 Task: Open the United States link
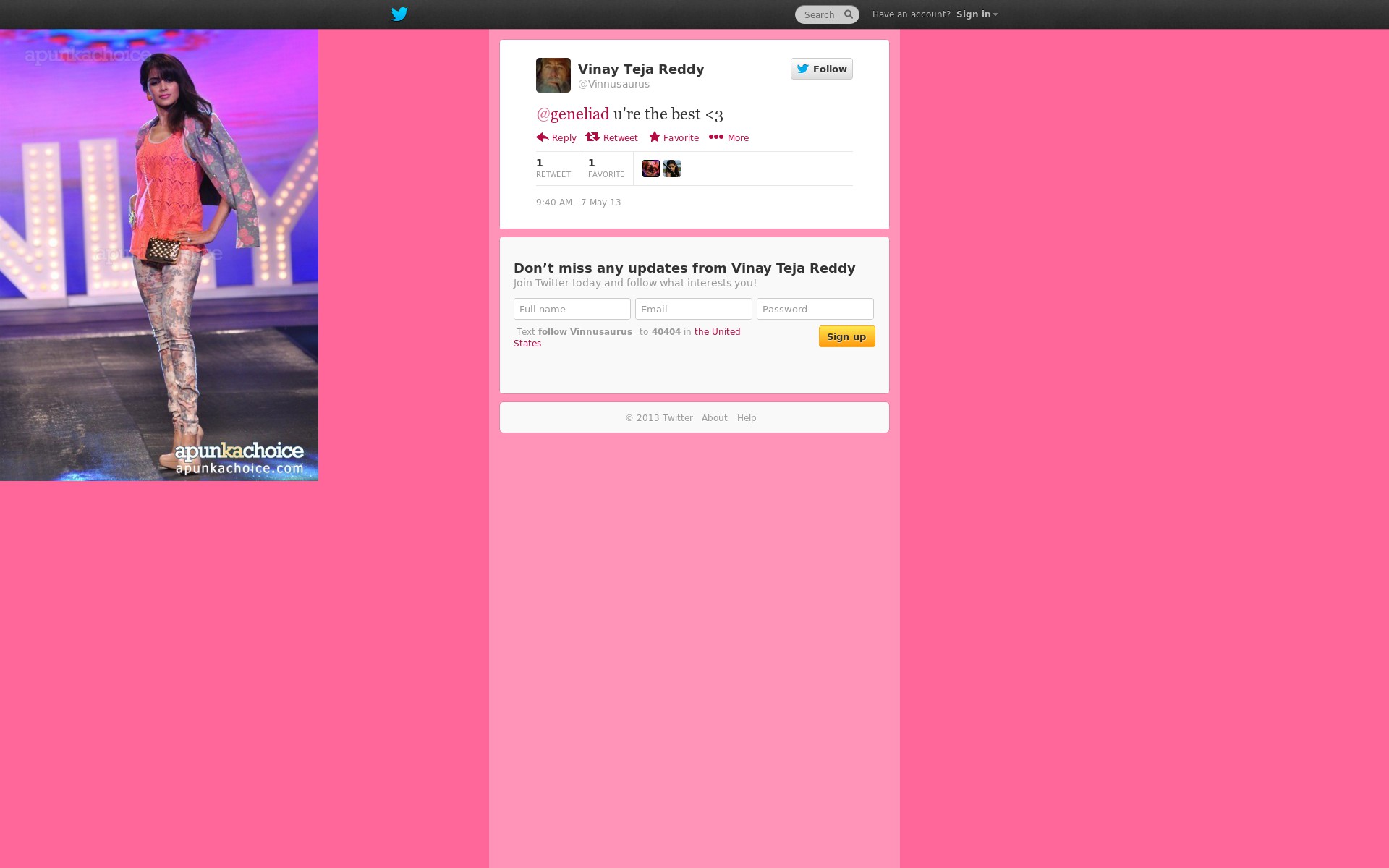717,332
